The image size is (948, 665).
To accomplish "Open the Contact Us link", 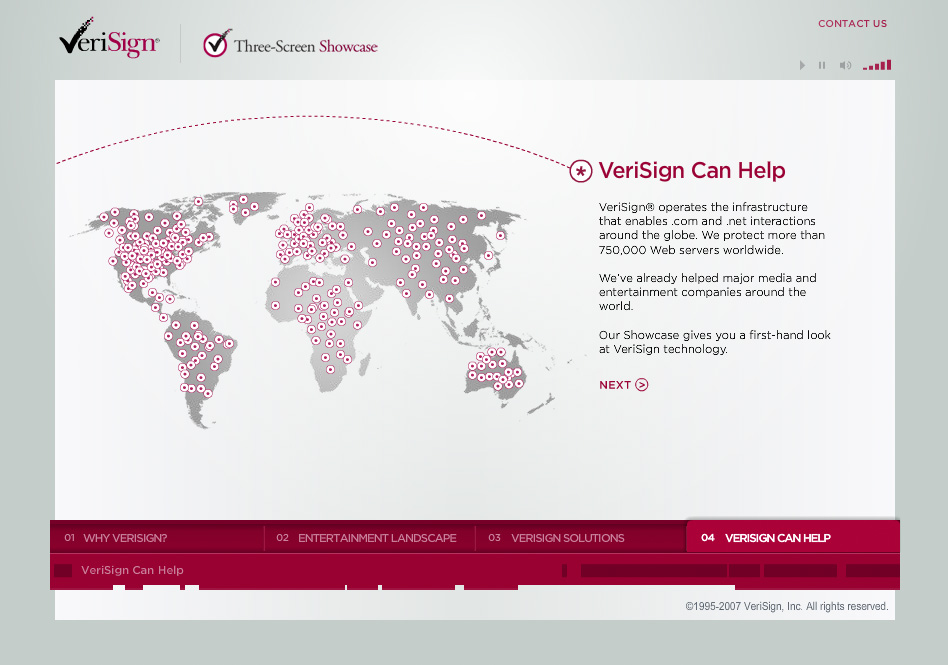I will click(x=852, y=24).
